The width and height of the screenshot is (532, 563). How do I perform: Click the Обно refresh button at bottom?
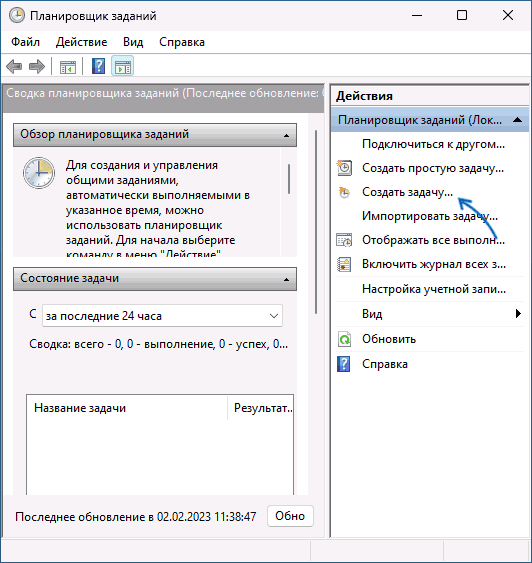click(x=290, y=516)
